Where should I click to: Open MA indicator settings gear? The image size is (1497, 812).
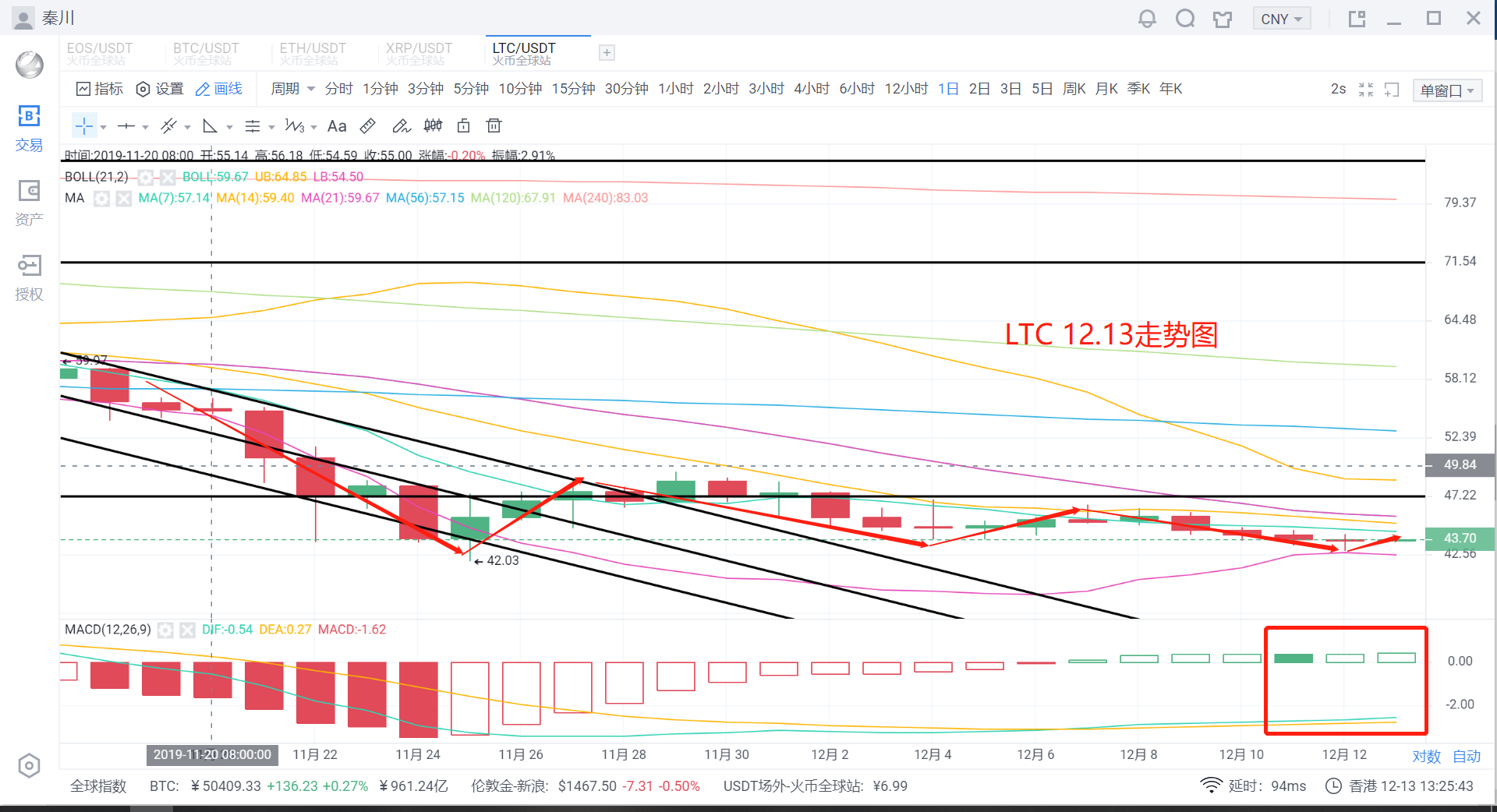click(x=101, y=199)
